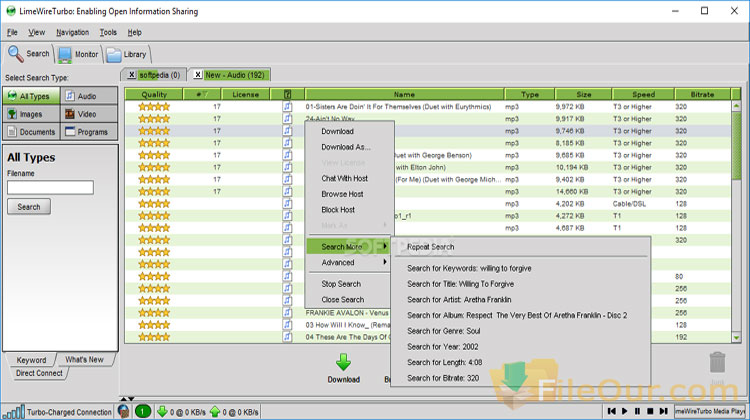Click the Search button under Filename
This screenshot has width=750, height=420.
(29, 207)
